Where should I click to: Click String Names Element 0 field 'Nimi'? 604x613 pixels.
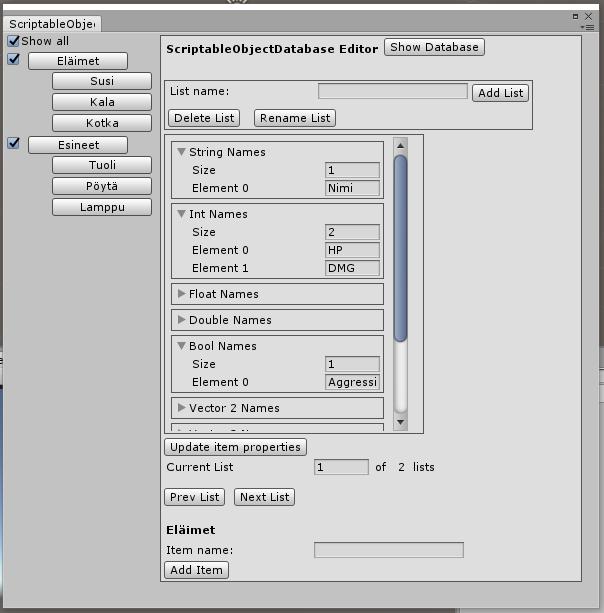tap(352, 188)
